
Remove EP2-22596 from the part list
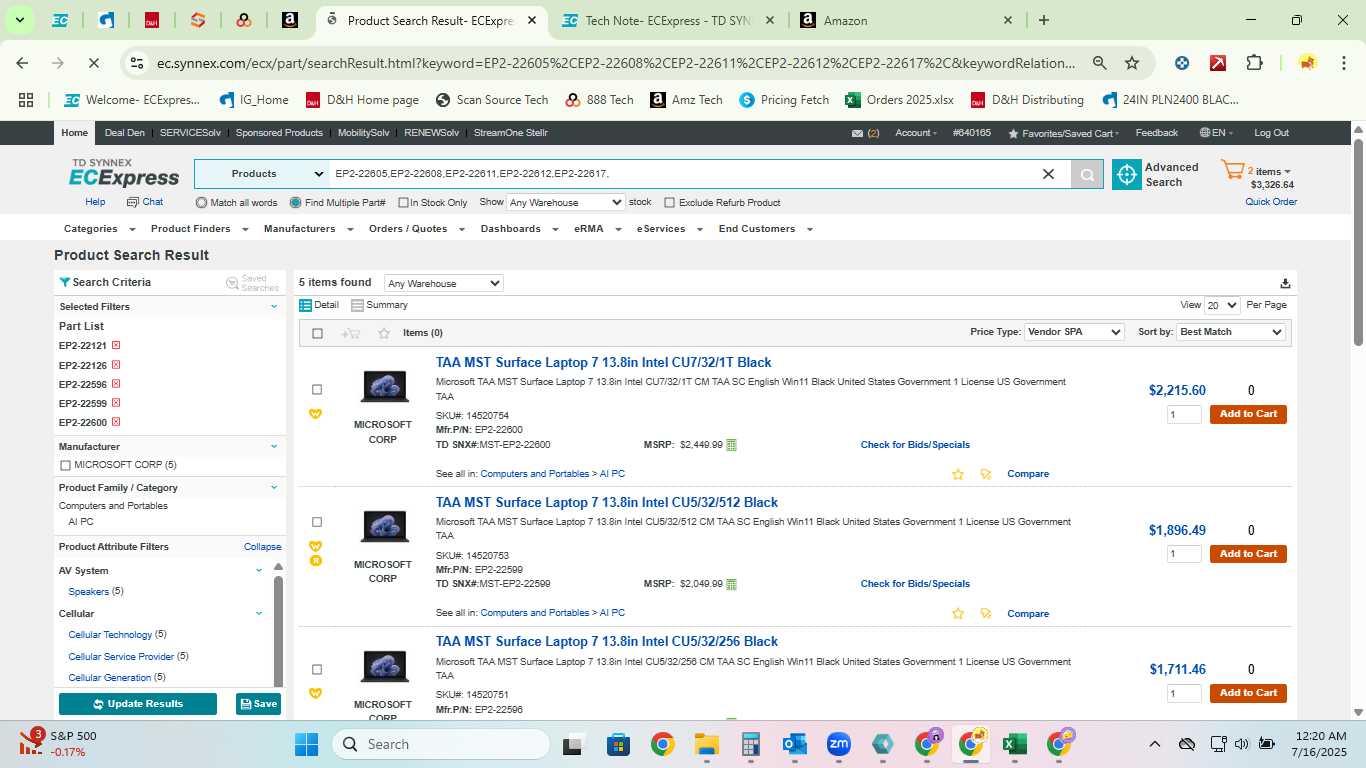(x=116, y=384)
